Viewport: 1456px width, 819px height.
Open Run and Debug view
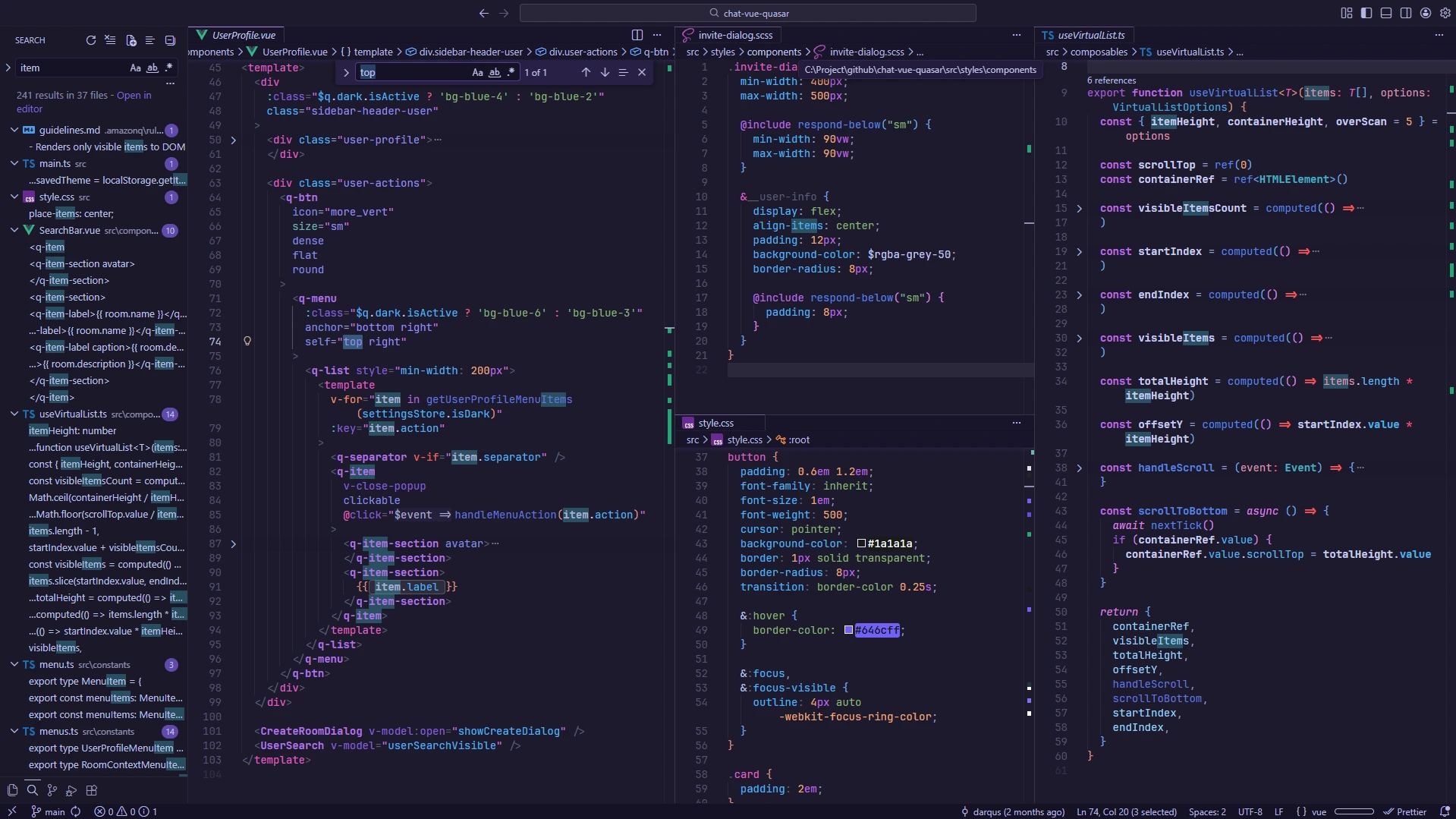[71, 790]
